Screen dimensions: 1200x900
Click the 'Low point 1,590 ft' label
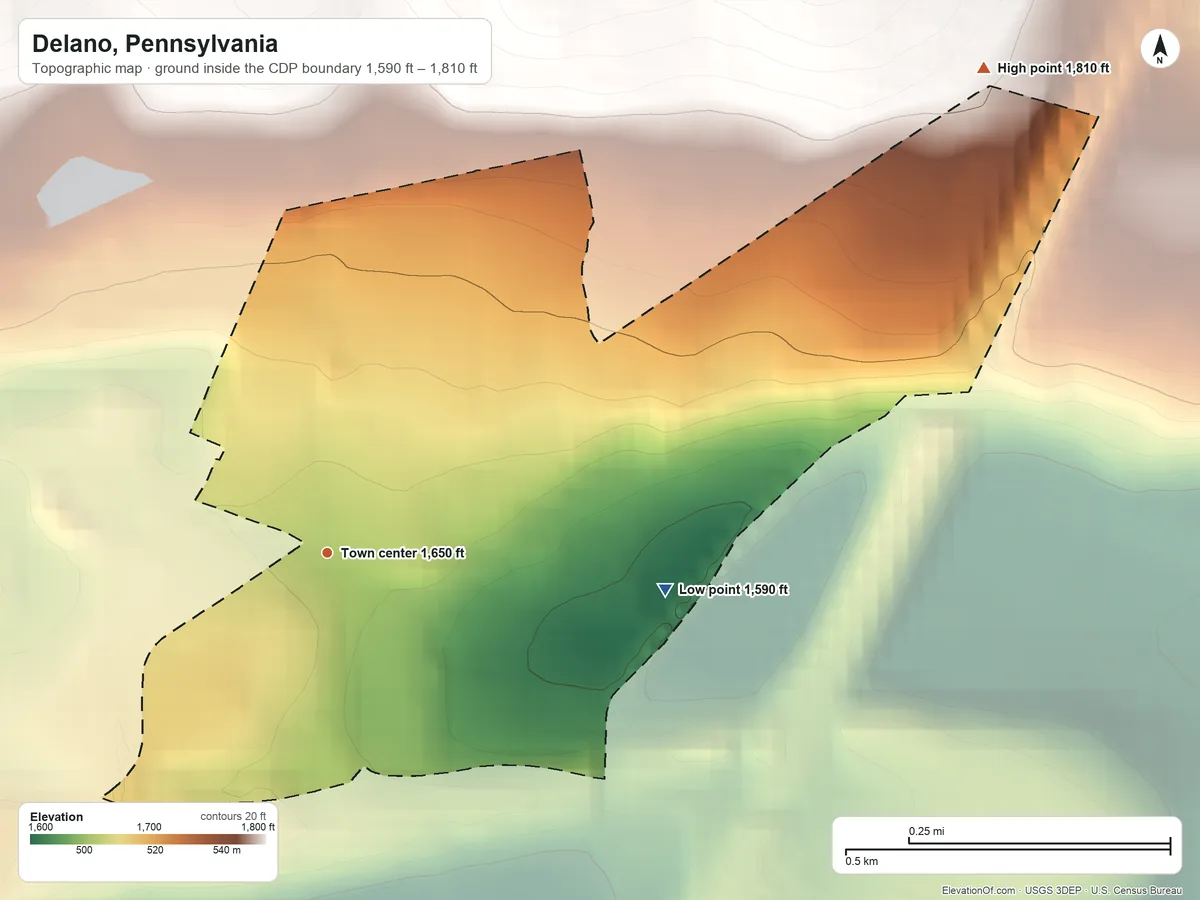[733, 590]
